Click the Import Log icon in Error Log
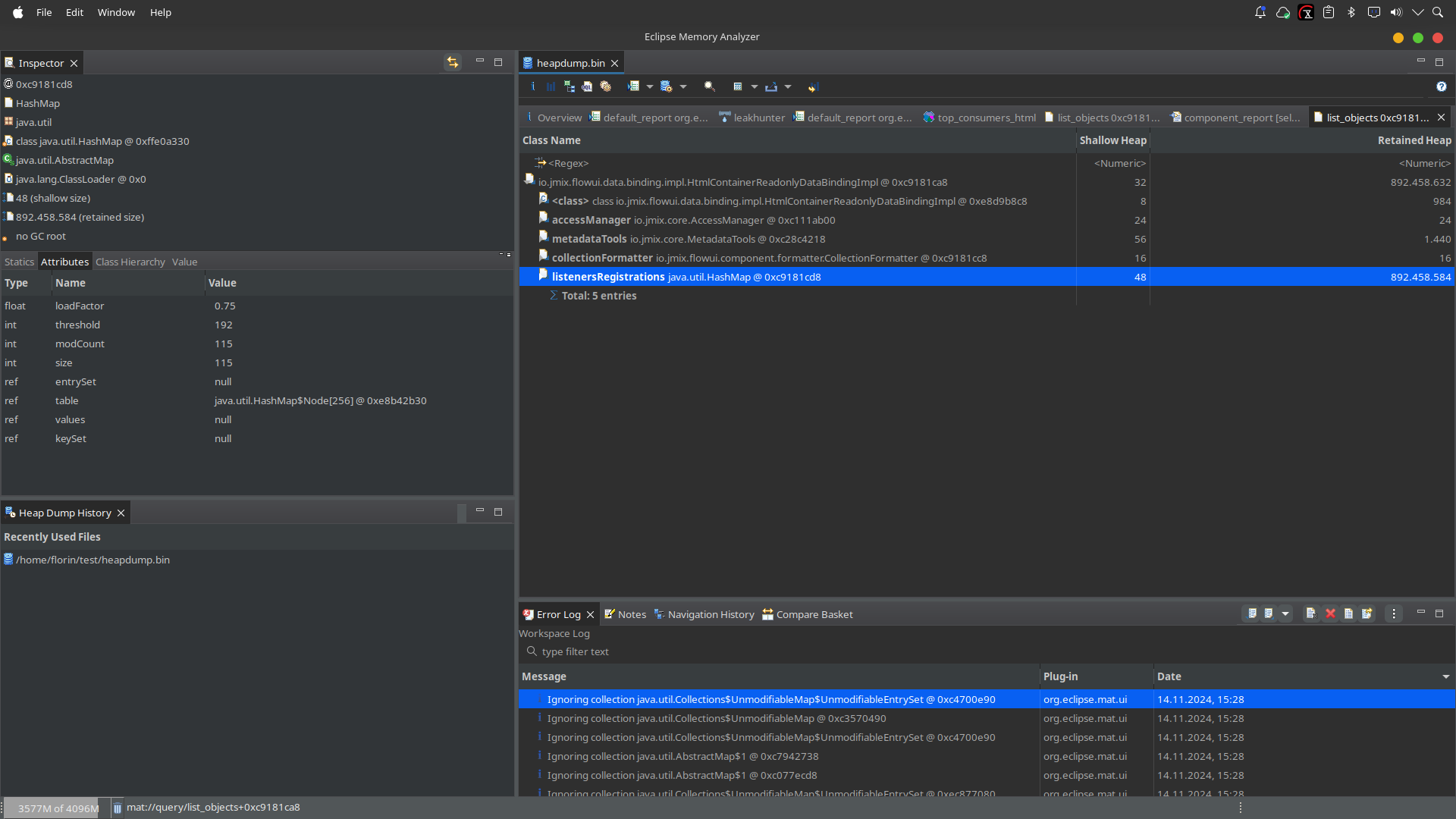1456x819 pixels. tap(1269, 613)
